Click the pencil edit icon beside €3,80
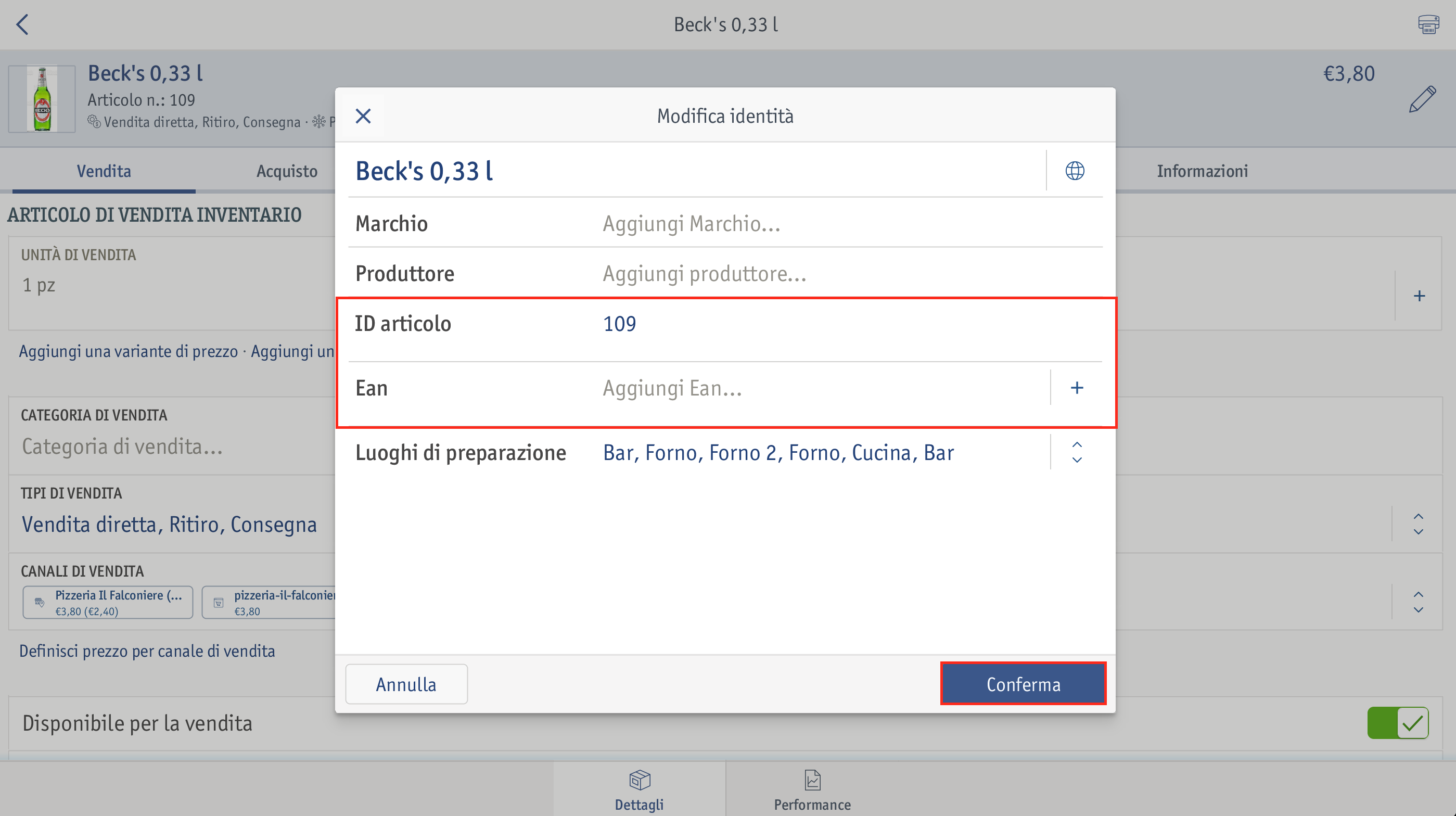Image resolution: width=1456 pixels, height=816 pixels. click(x=1422, y=99)
